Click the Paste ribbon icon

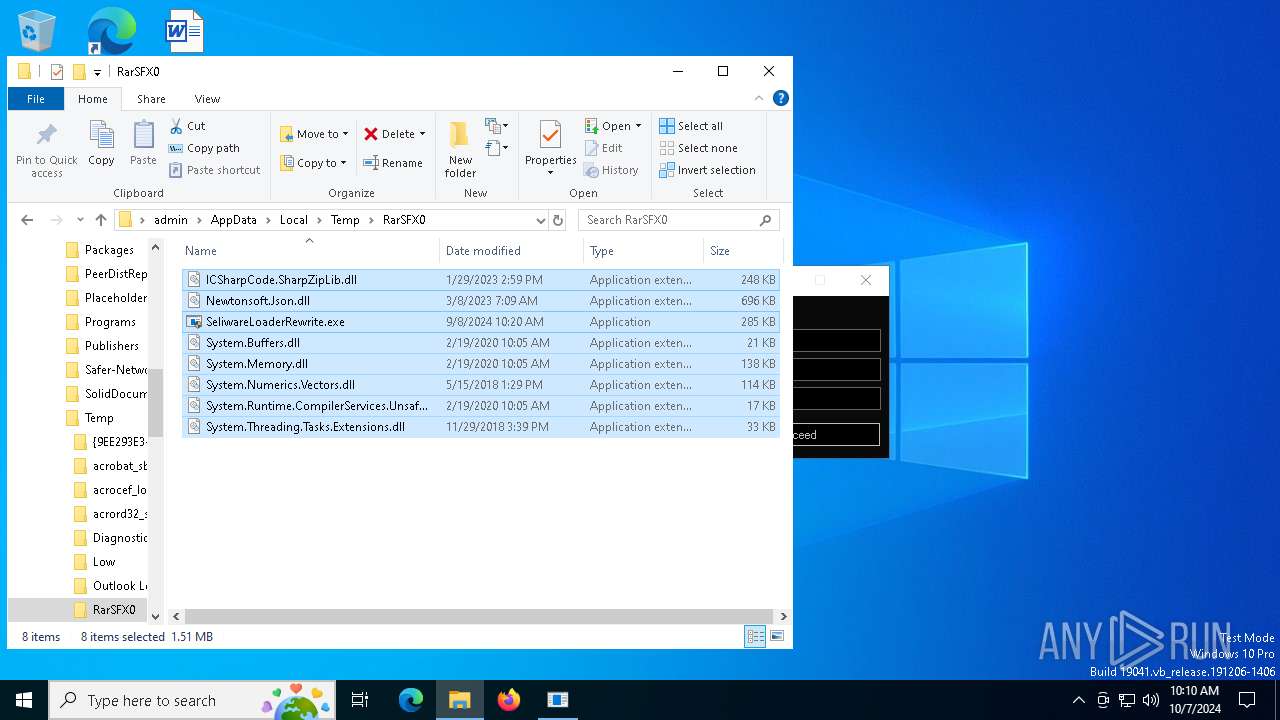(x=143, y=143)
